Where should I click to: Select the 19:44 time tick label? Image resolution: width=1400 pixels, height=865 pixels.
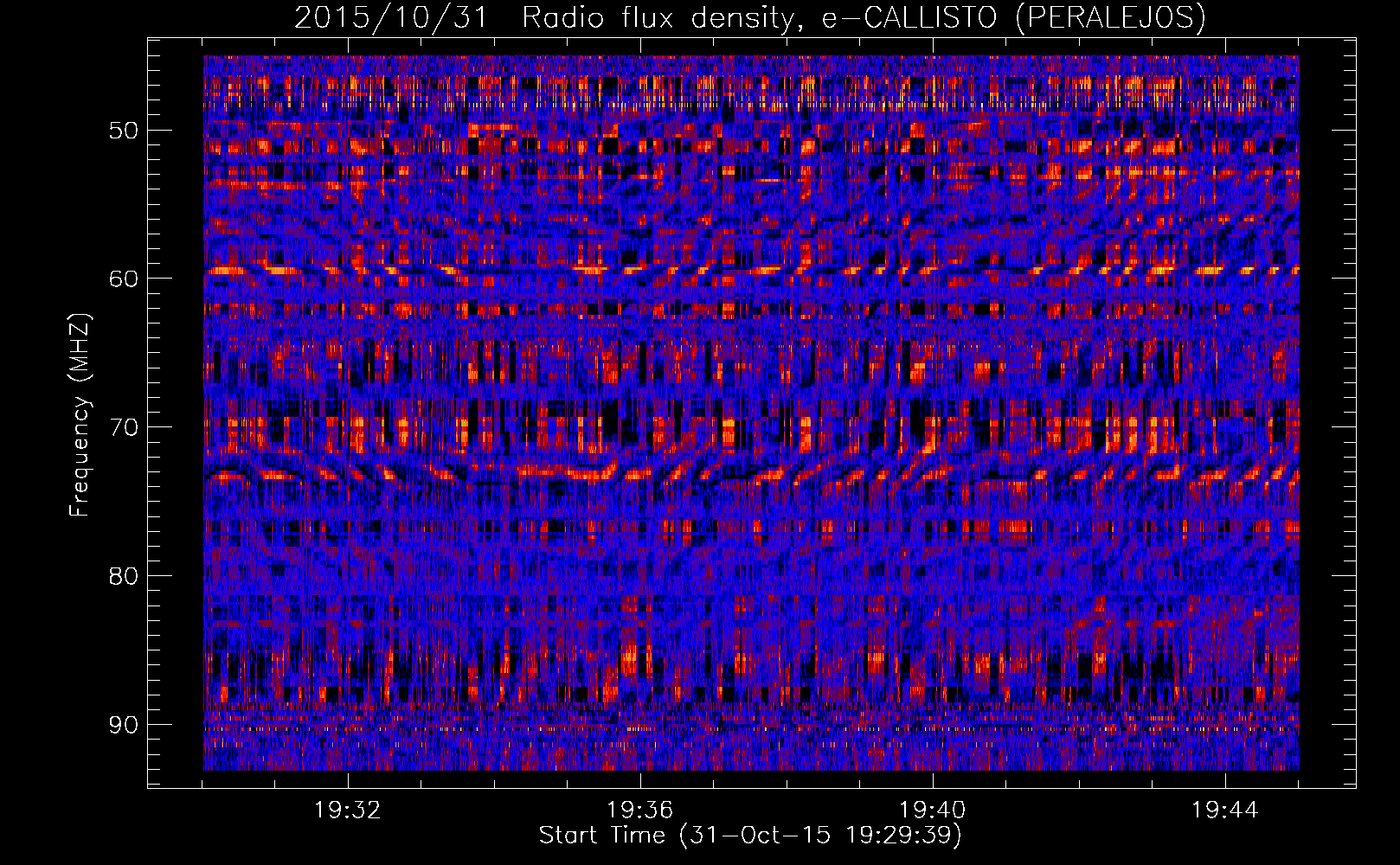coord(1225,811)
